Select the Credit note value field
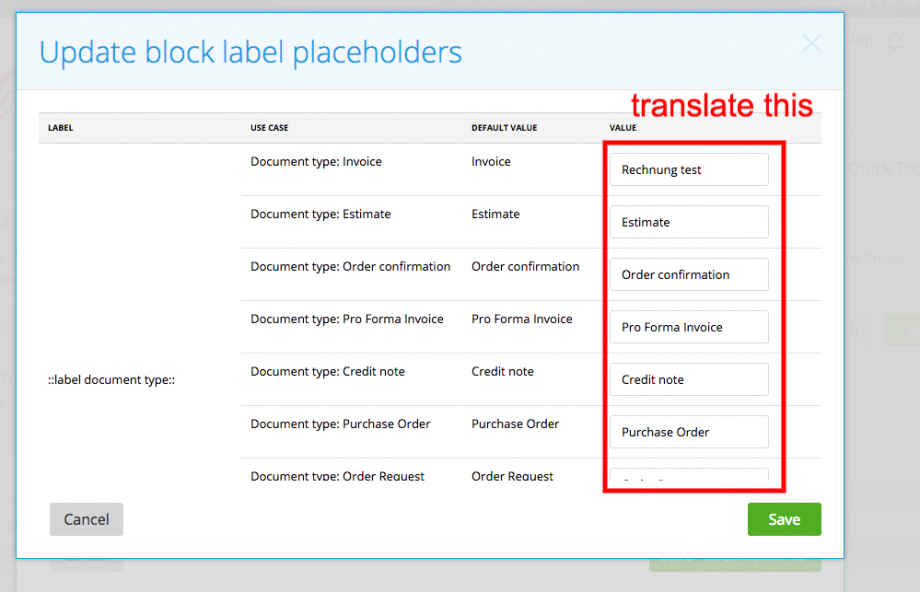Image resolution: width=920 pixels, height=592 pixels. [688, 379]
